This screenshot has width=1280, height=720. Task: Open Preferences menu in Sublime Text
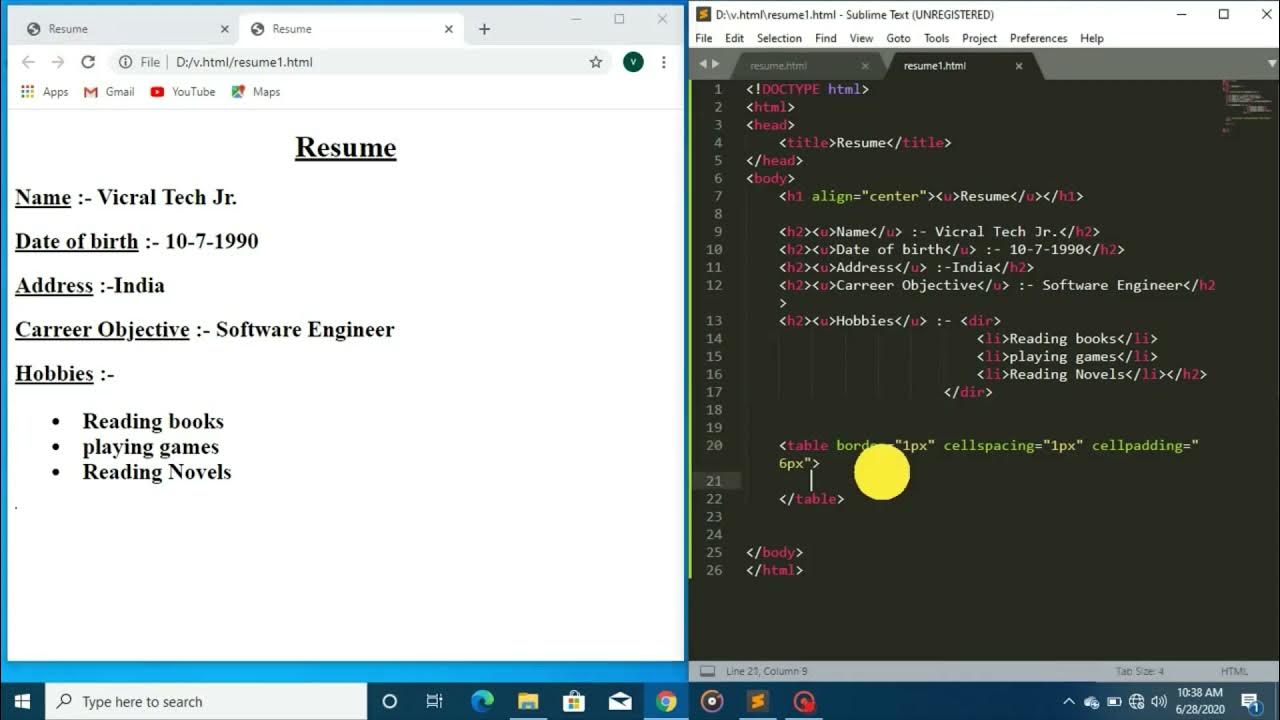tap(1038, 38)
